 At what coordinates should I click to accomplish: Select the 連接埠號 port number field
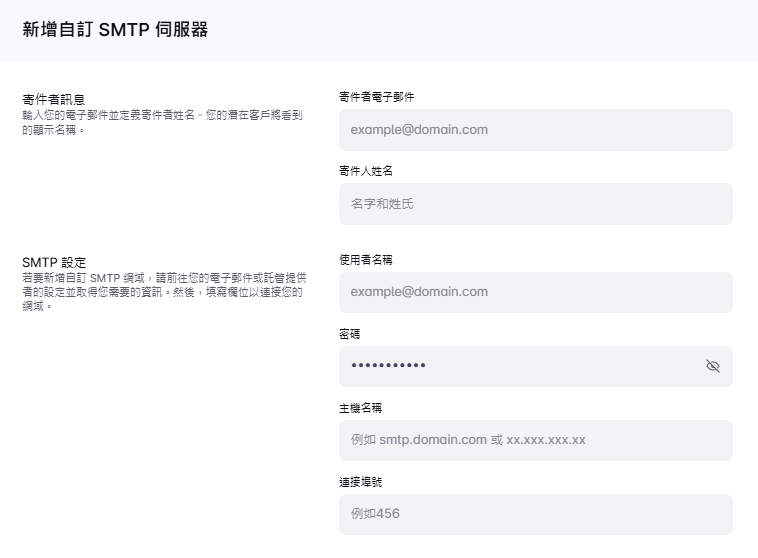tap(535, 514)
